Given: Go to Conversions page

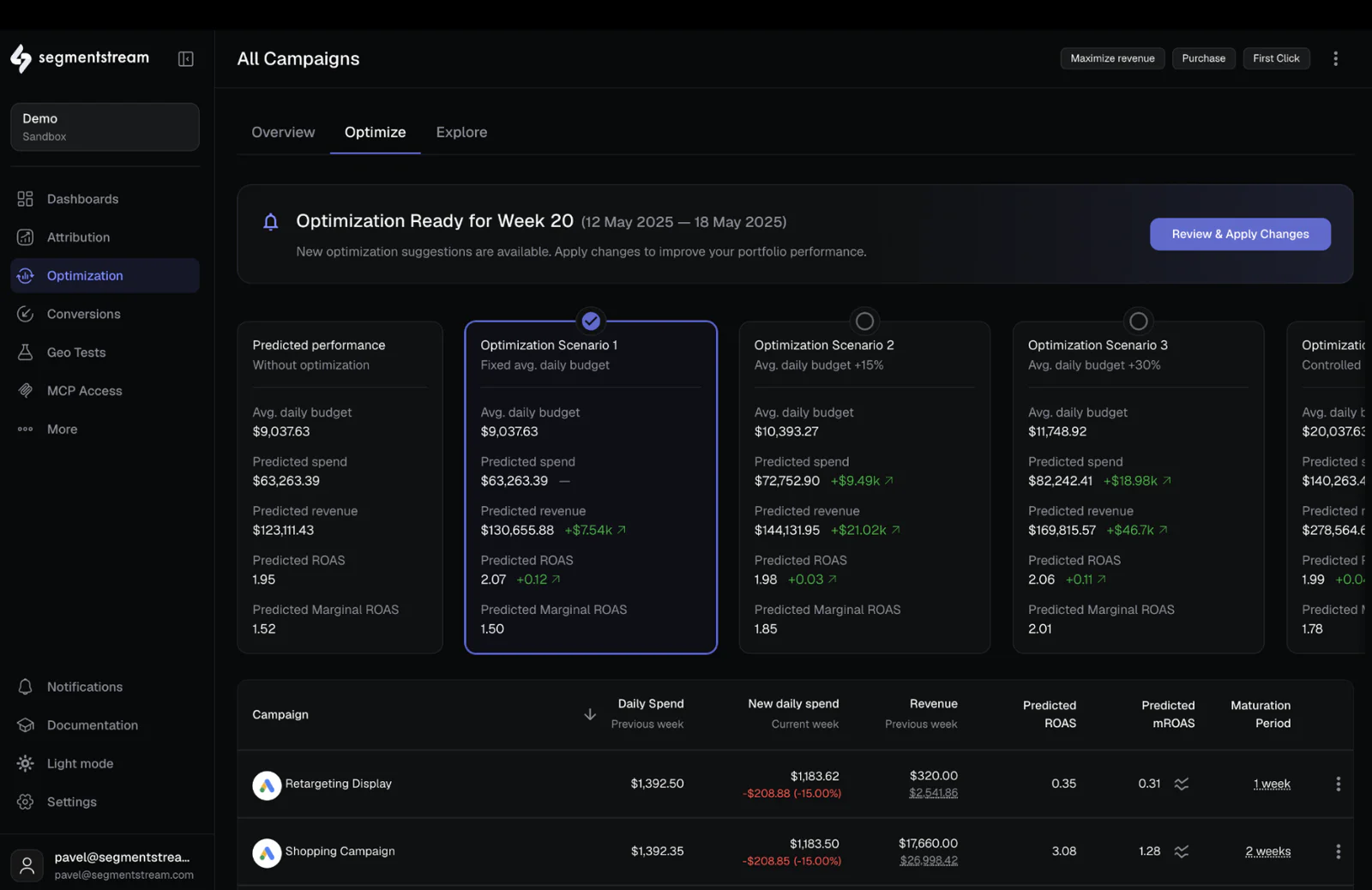Looking at the screenshot, I should (105, 314).
